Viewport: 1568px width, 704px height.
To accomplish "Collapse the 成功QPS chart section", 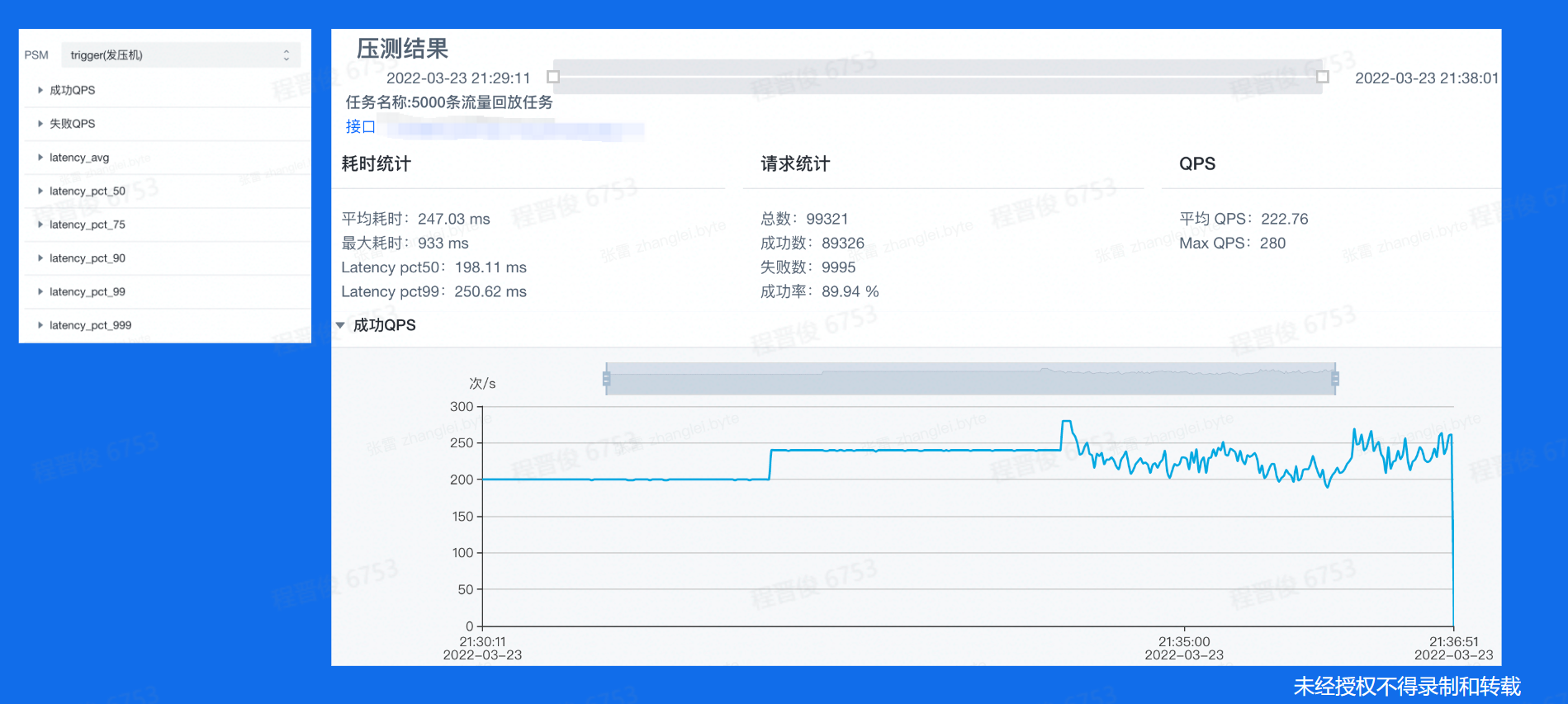I will (x=340, y=325).
